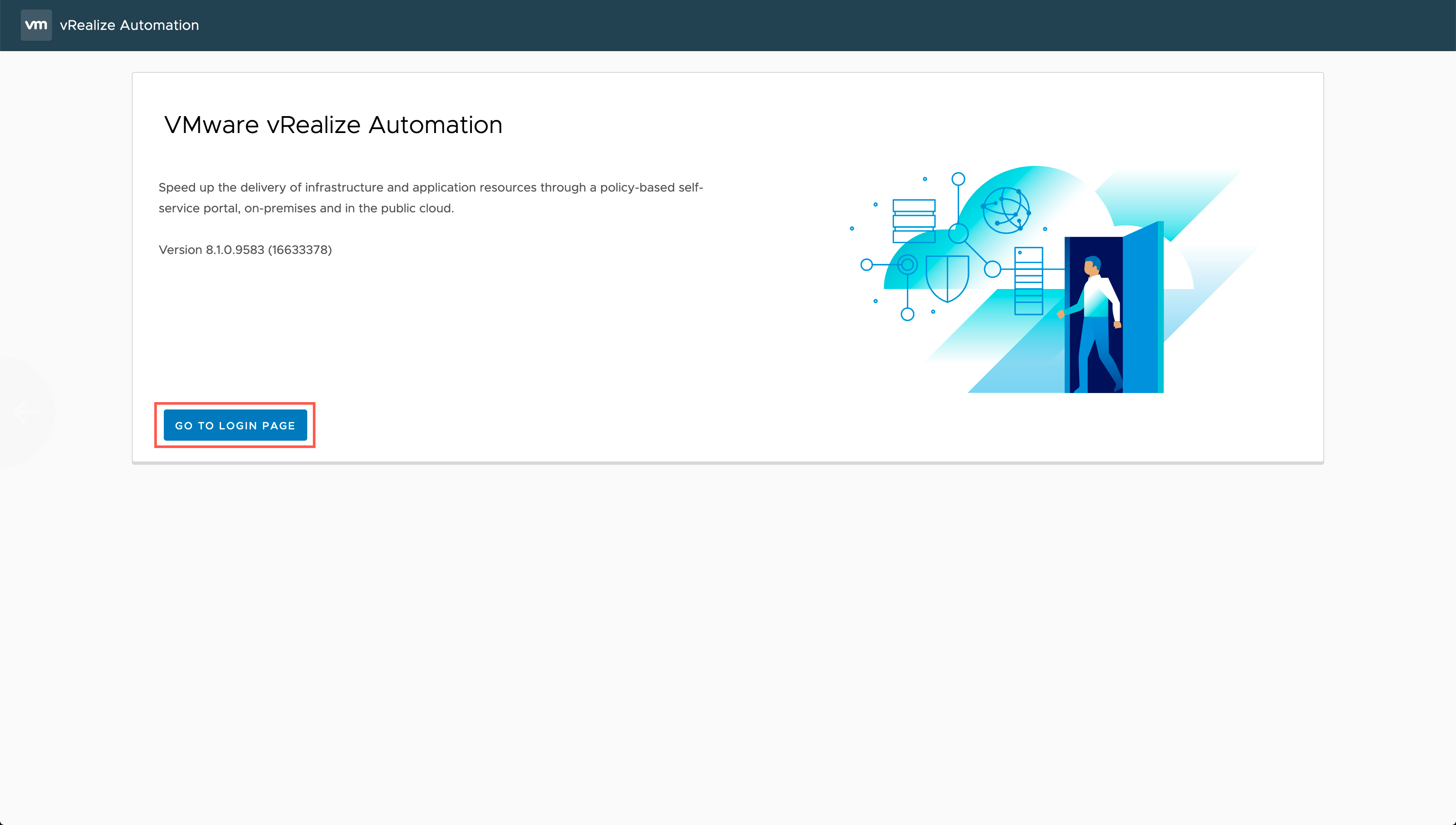The image size is (1456, 825).
Task: Click the version 8.1.0.9583 text
Action: [x=245, y=250]
